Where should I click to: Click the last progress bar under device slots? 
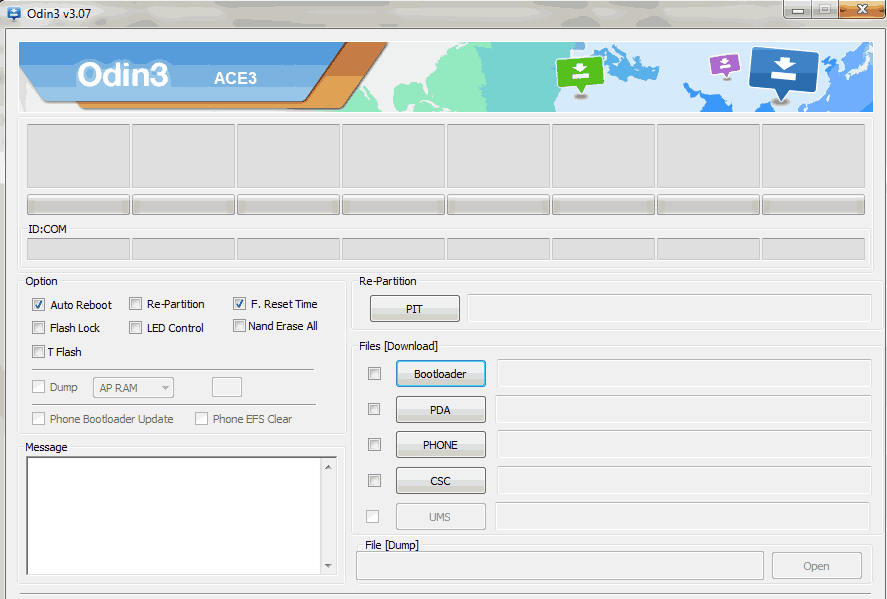pyautogui.click(x=813, y=205)
